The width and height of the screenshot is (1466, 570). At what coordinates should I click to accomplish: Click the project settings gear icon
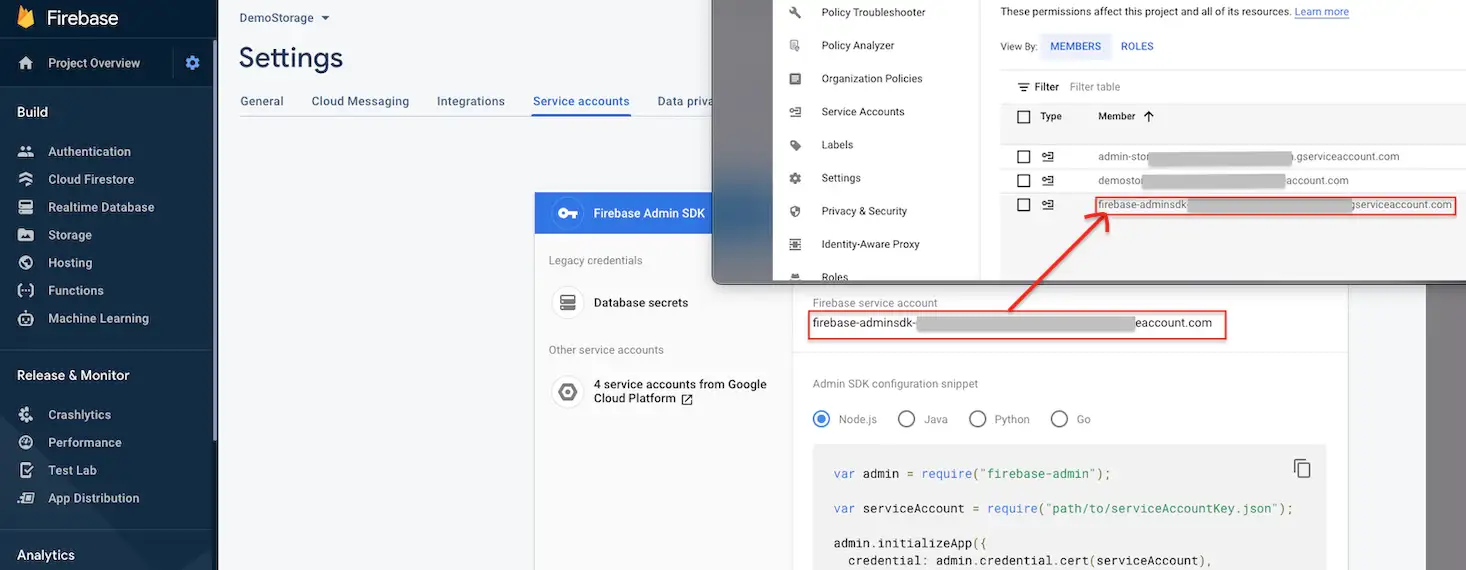coord(193,63)
